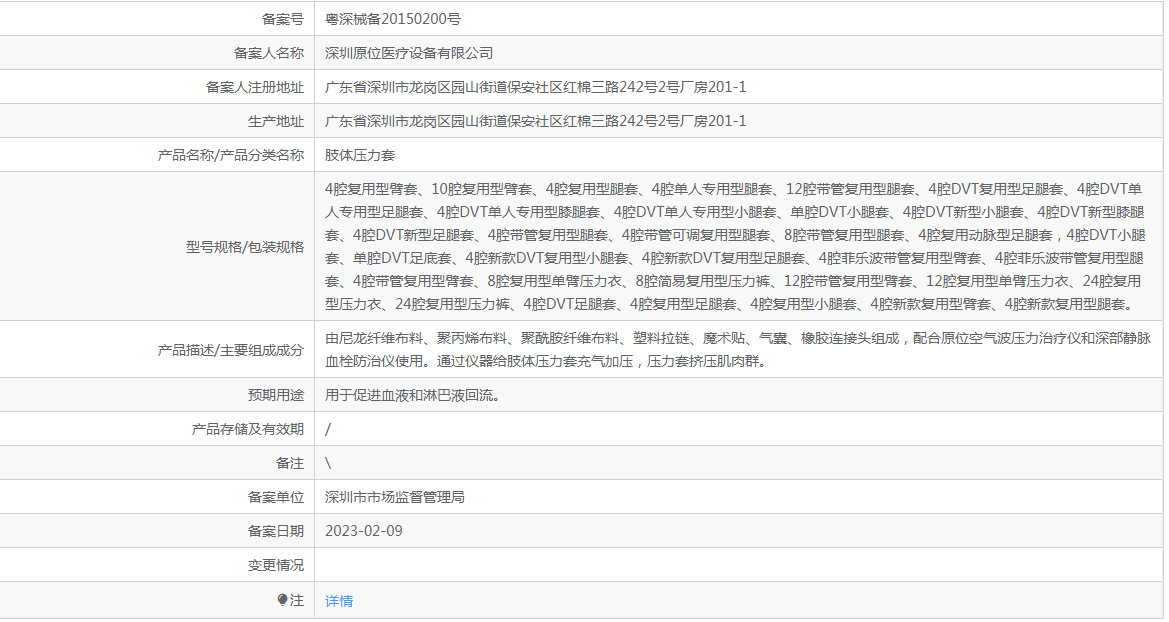Click product name 肢体压力套

[360, 155]
